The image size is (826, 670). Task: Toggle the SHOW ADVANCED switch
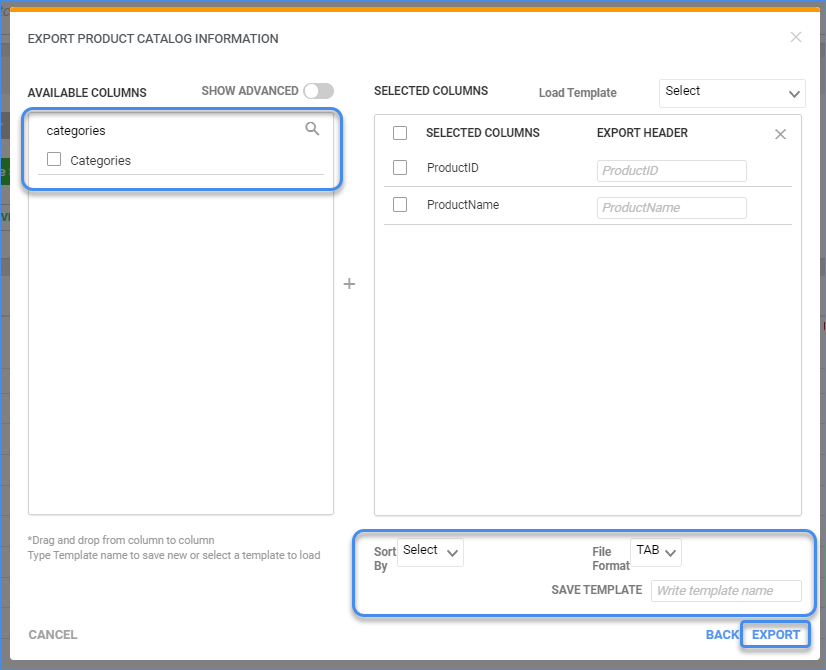click(318, 90)
